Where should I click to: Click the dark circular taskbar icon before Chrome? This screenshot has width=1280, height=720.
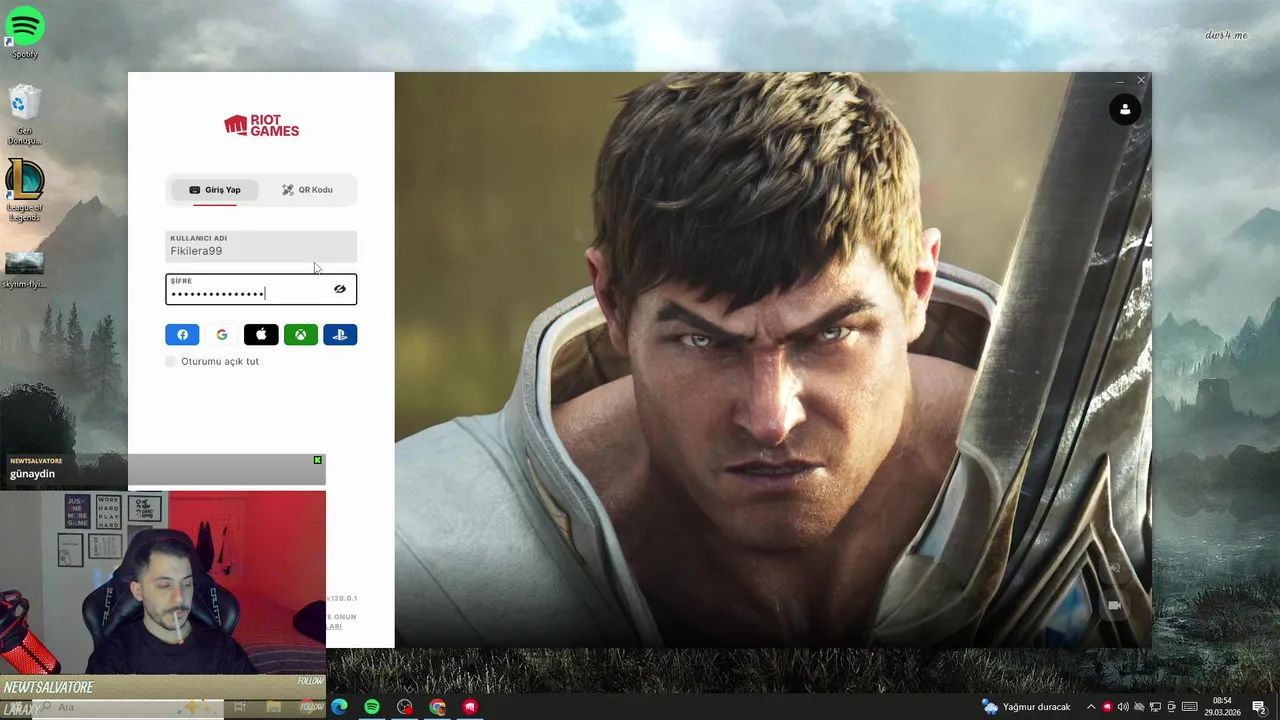pos(405,707)
